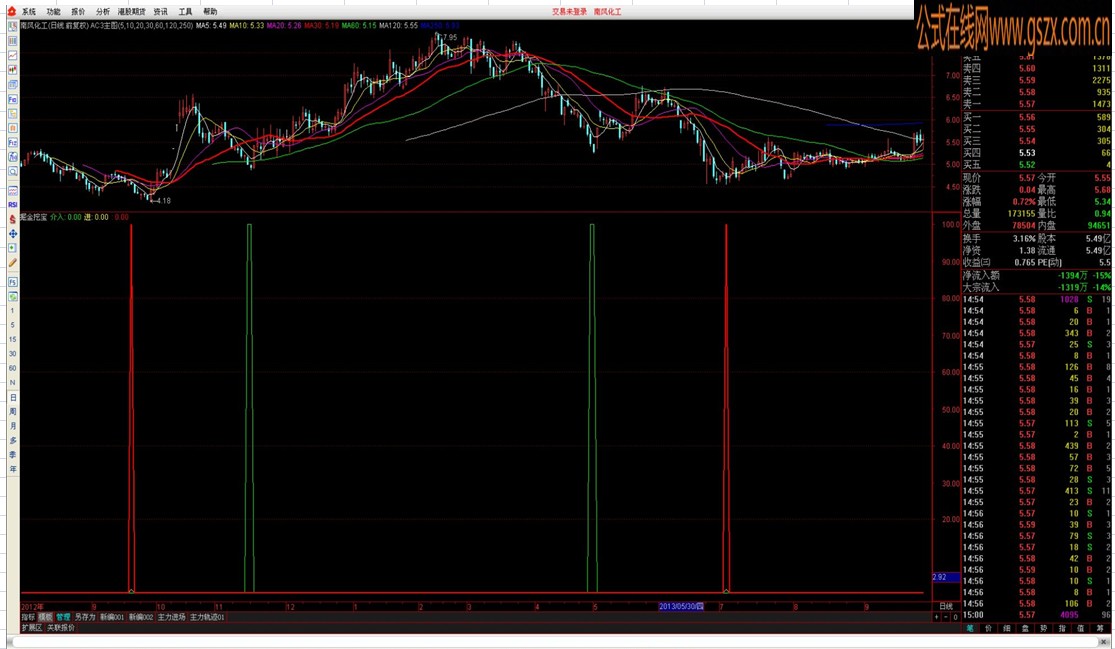
Task: Open the 系统 menu
Action: pyautogui.click(x=28, y=11)
